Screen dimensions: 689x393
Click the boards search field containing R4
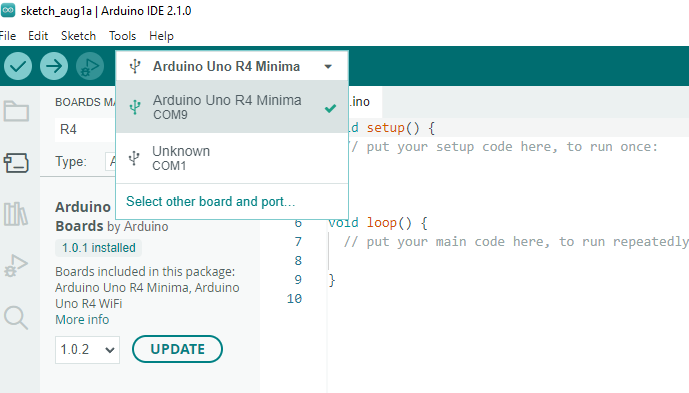tap(85, 130)
